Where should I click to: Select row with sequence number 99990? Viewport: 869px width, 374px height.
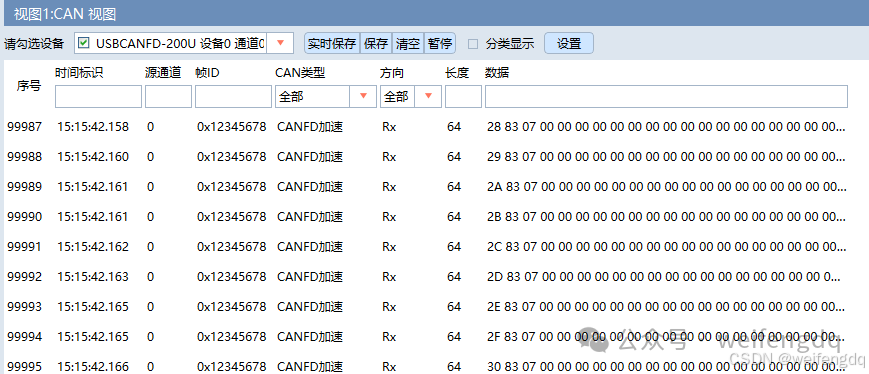426,217
